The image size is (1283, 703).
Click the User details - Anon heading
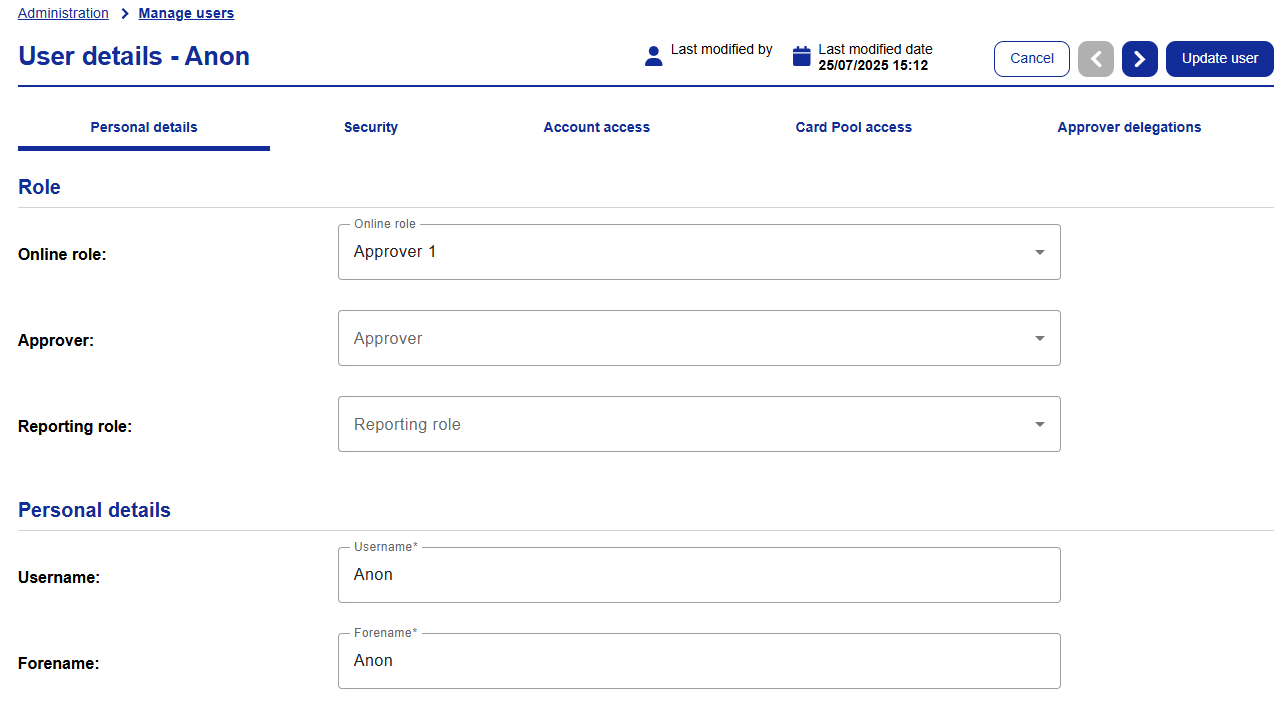click(134, 56)
